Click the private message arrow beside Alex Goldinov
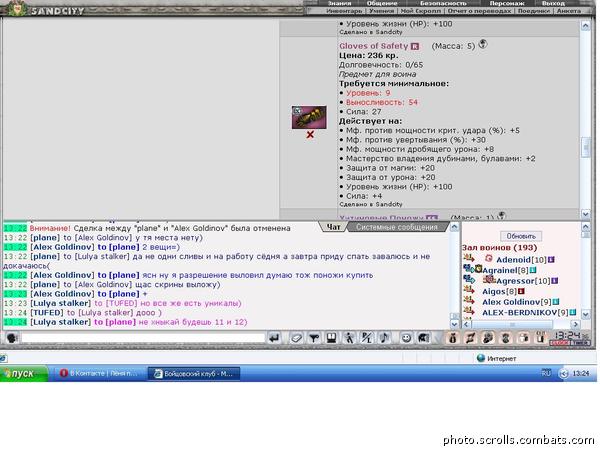This screenshot has width=600, height=450. (x=468, y=301)
